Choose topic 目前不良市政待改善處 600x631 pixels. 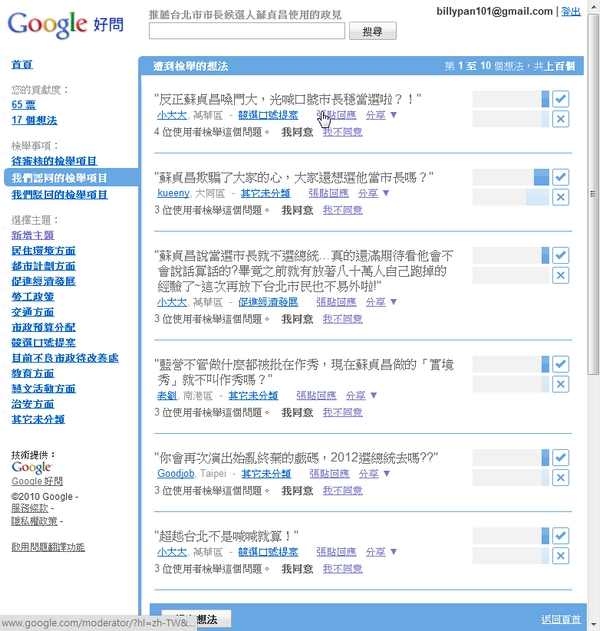65,358
